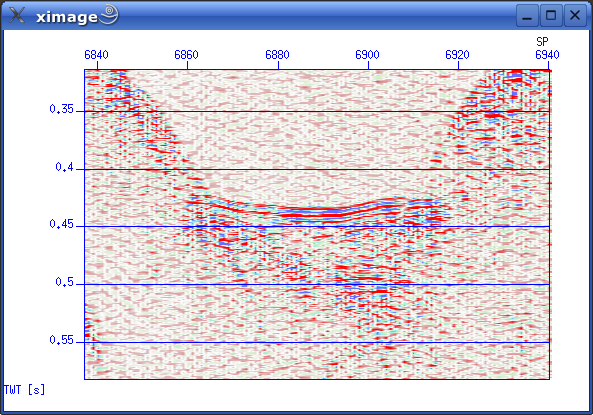This screenshot has height=415, width=593.
Task: Click the TWT [s] axis label
Action: click(x=24, y=390)
